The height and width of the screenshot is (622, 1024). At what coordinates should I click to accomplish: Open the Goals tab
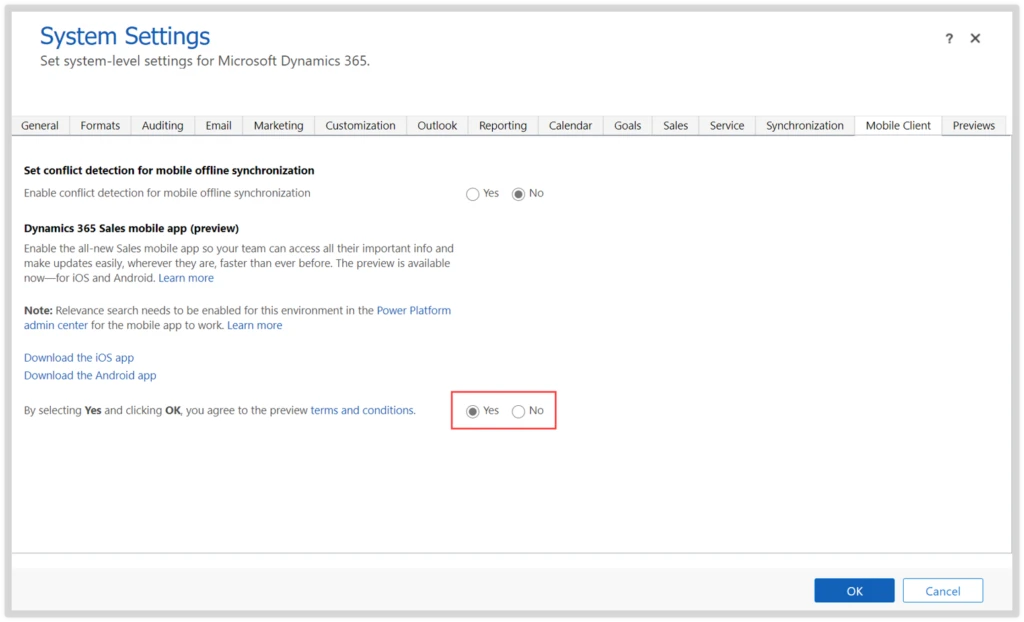627,125
